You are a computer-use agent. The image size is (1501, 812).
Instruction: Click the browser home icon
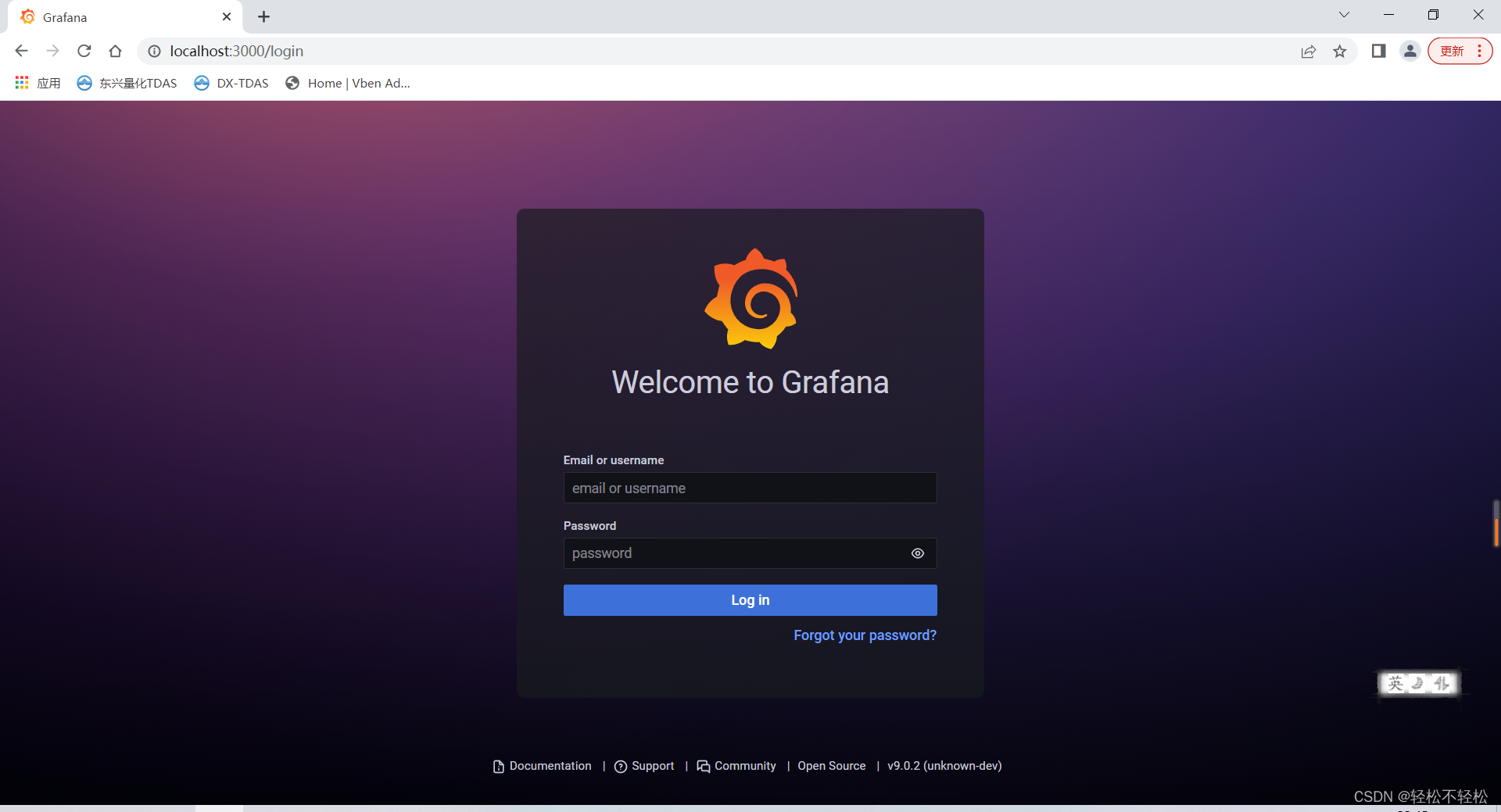coord(115,51)
